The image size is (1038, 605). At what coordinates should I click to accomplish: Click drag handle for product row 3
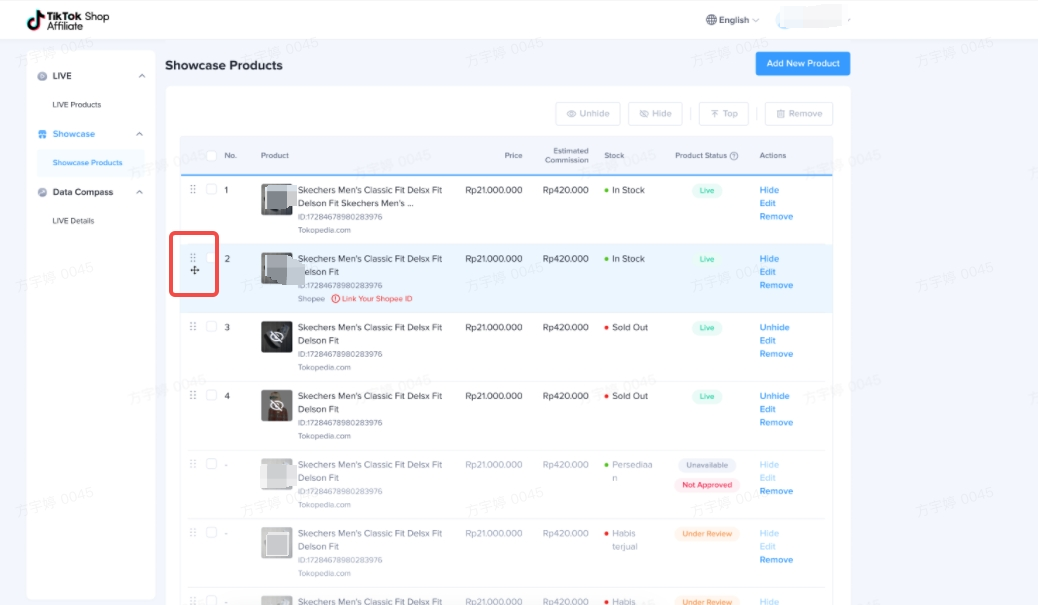pyautogui.click(x=193, y=327)
